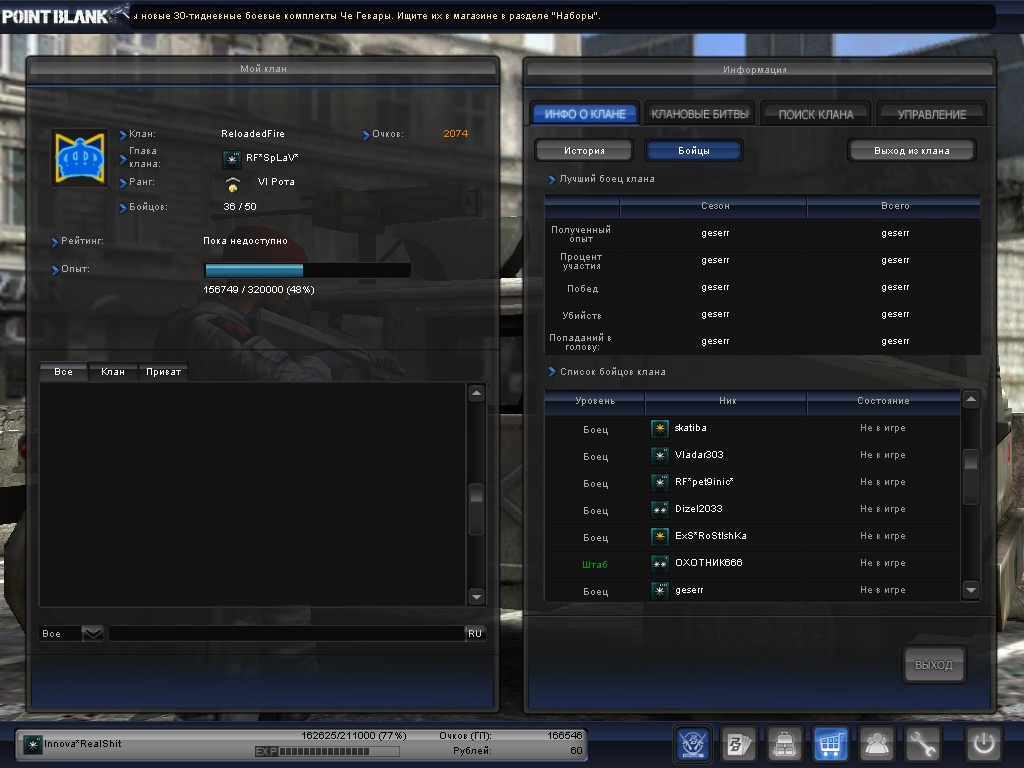Image resolution: width=1024 pixels, height=768 pixels.
Task: Click rank icon beside Vladar303
Action: coord(660,455)
